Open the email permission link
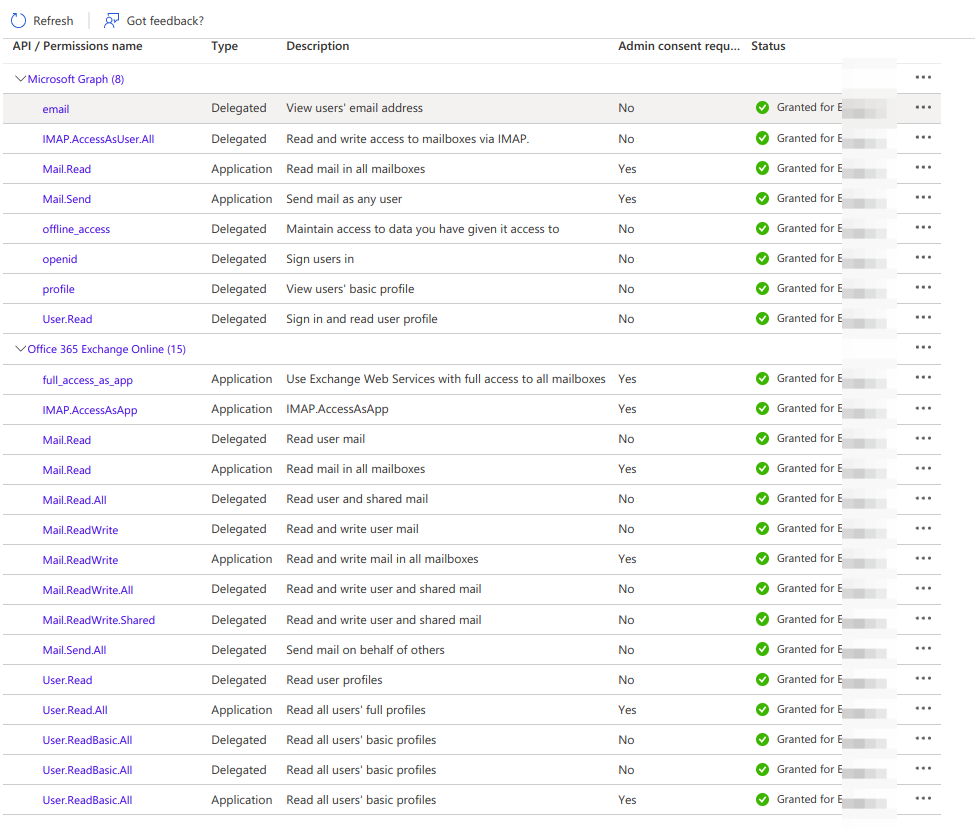Image resolution: width=975 pixels, height=829 pixels. [55, 109]
